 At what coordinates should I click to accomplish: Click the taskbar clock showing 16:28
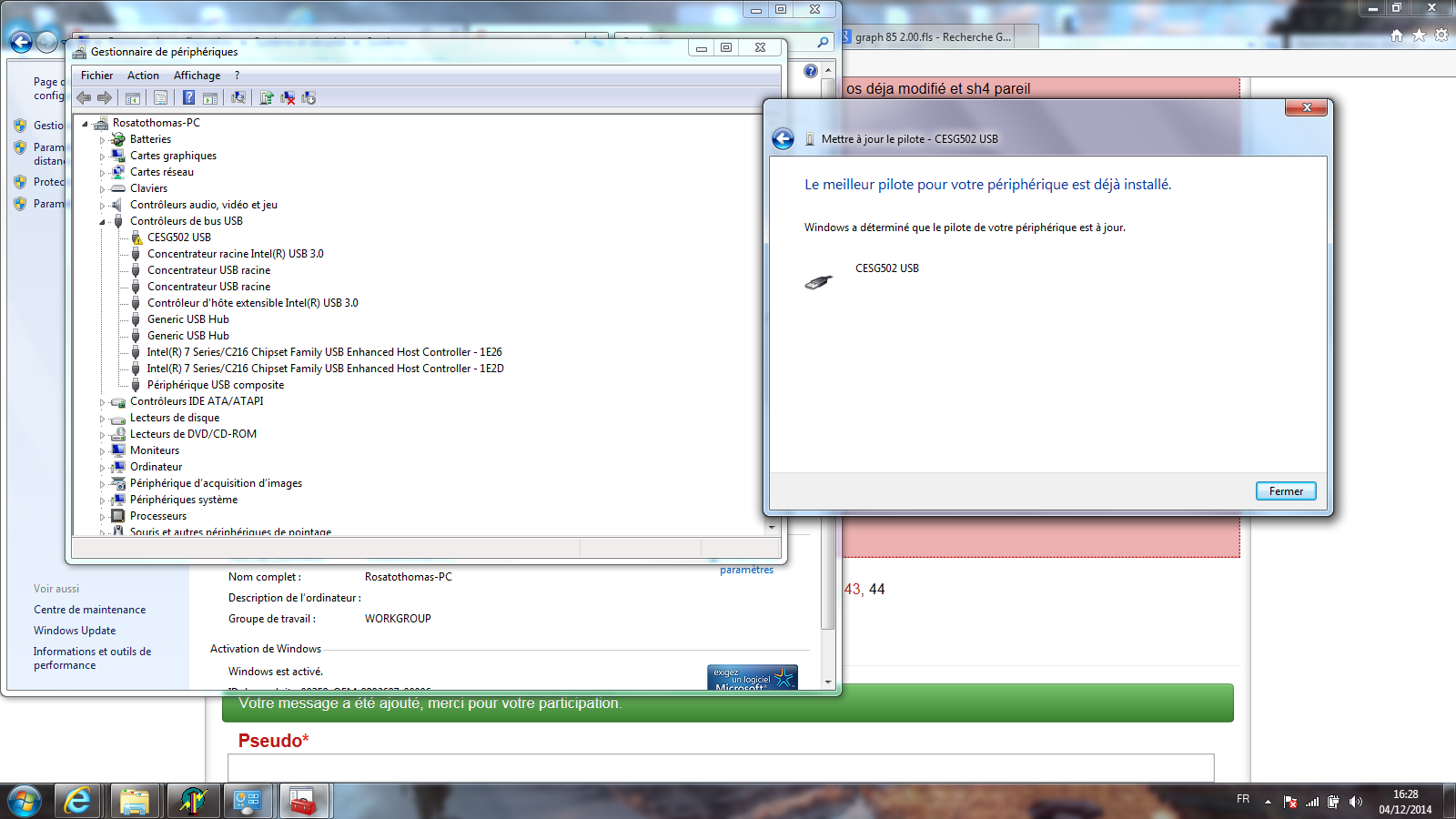(1405, 802)
